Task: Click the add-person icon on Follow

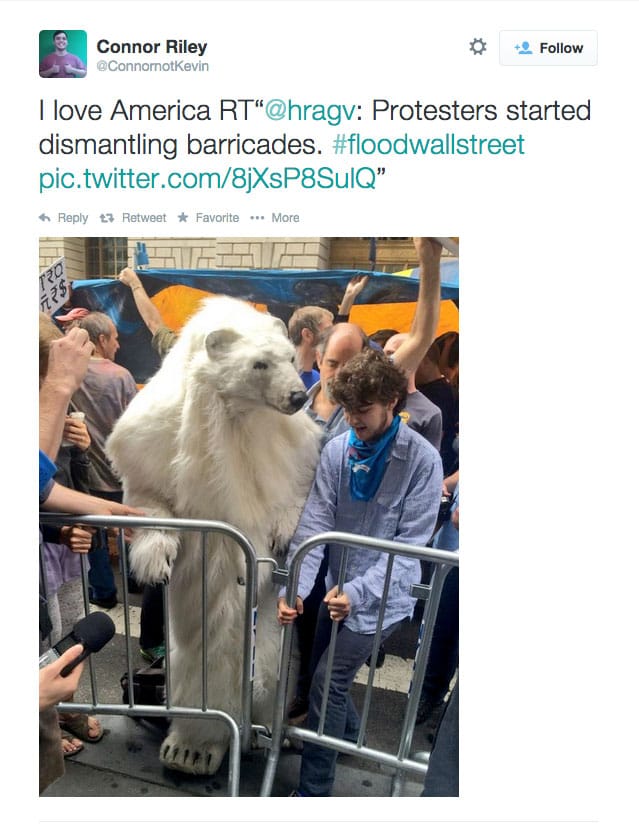Action: pos(523,48)
